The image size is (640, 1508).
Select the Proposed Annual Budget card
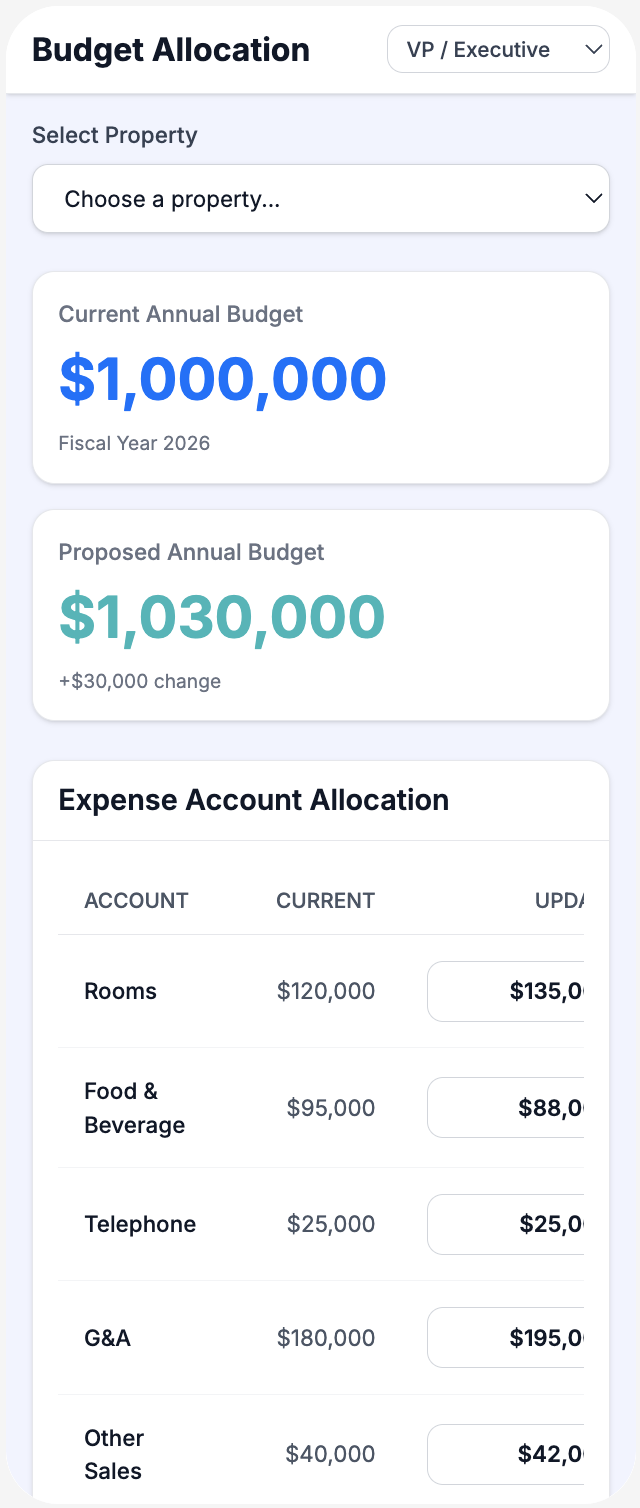click(x=320, y=615)
